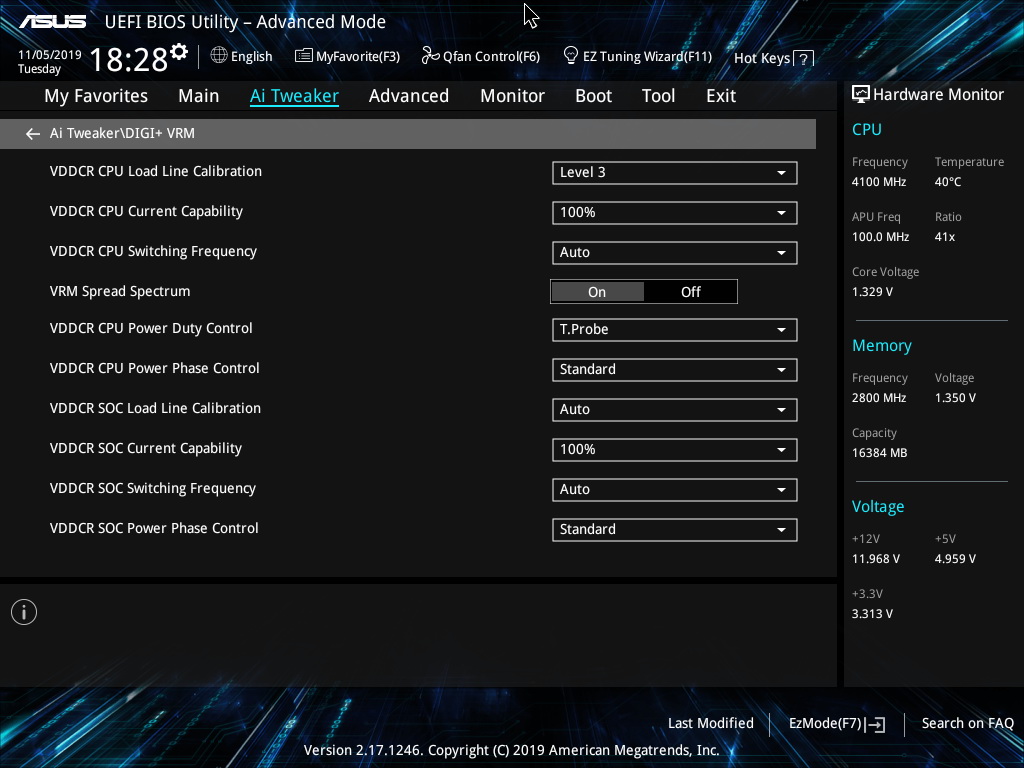Open the Boot tab

[593, 96]
